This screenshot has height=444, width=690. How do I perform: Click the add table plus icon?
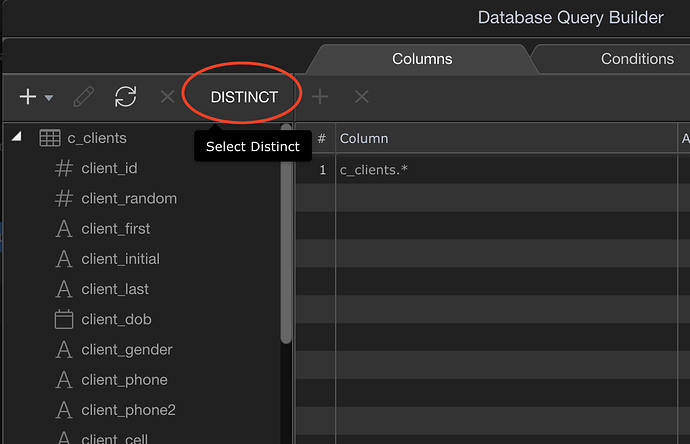(28, 97)
